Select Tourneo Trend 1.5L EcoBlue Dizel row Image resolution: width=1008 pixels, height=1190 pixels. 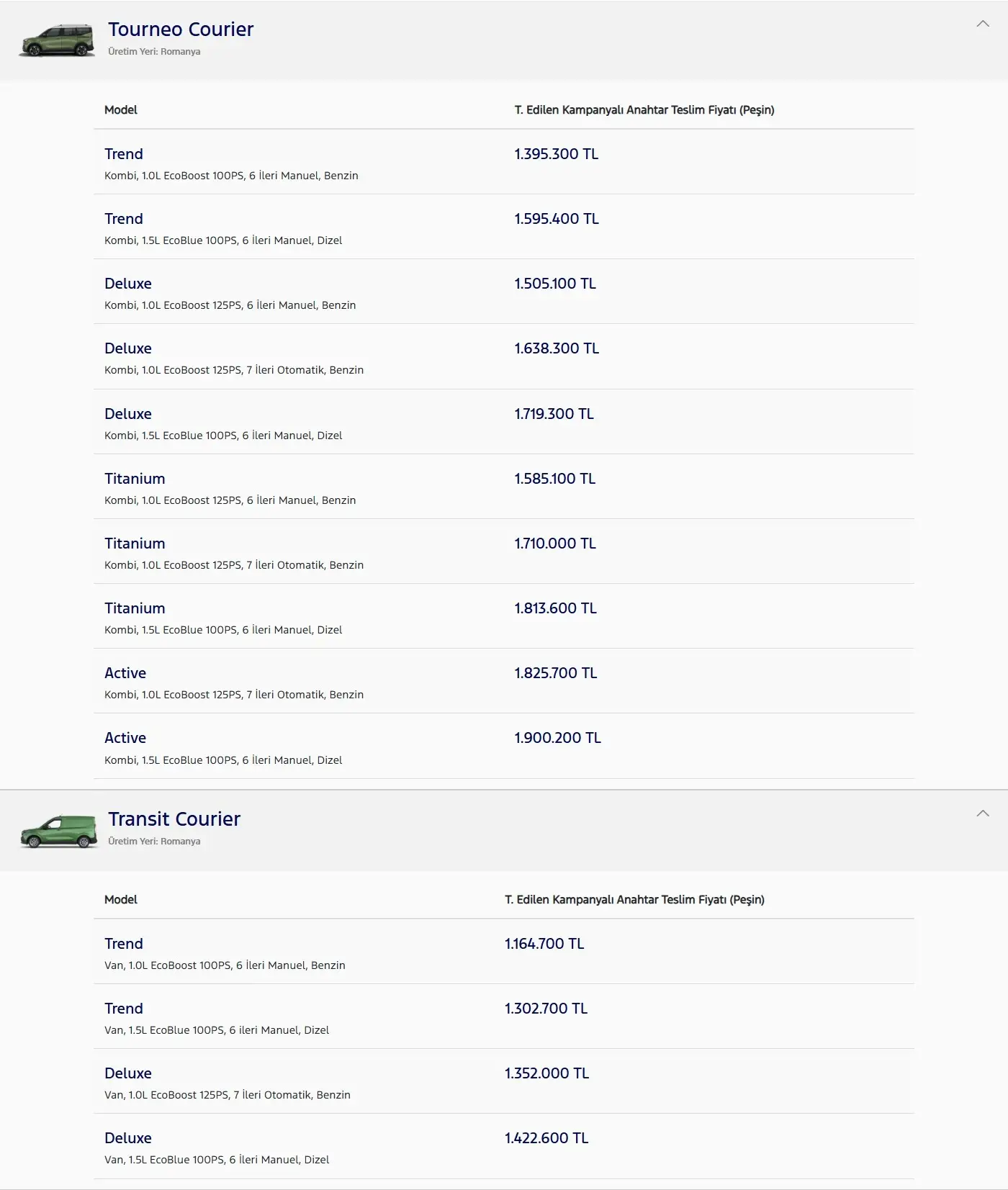coord(504,227)
